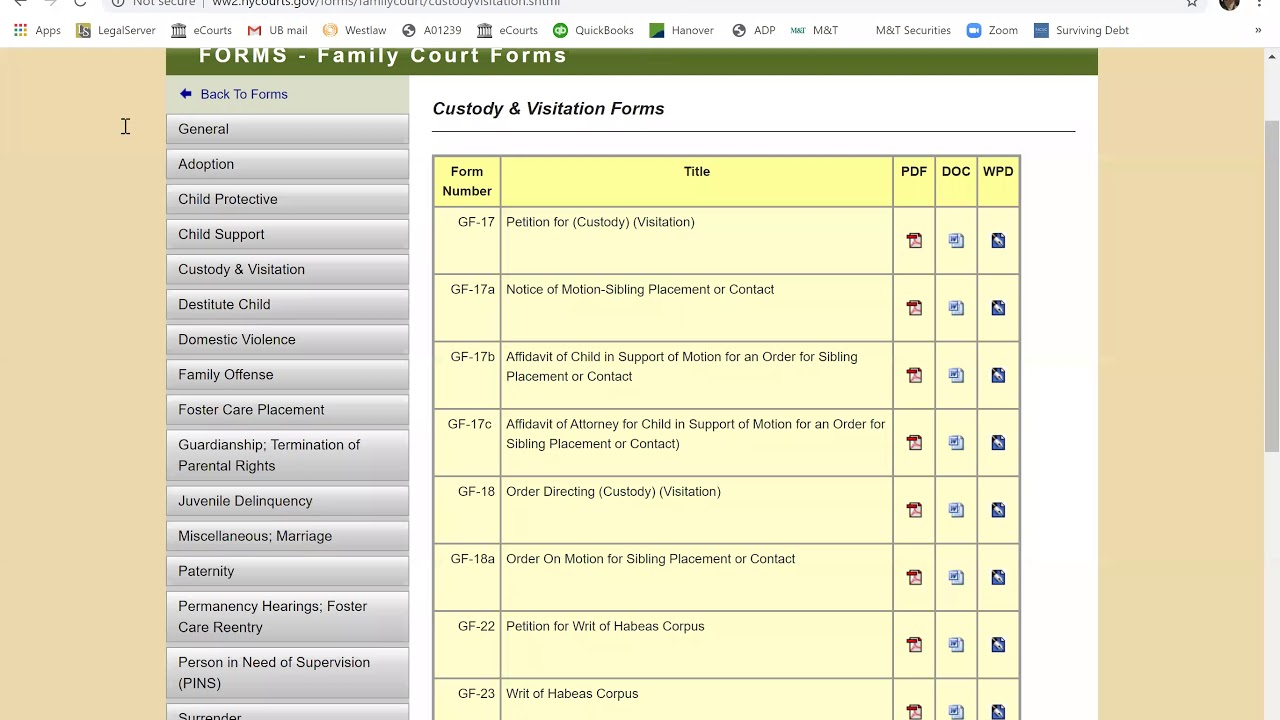Open the GF-18a WPD file icon
This screenshot has width=1280, height=720.
point(998,577)
